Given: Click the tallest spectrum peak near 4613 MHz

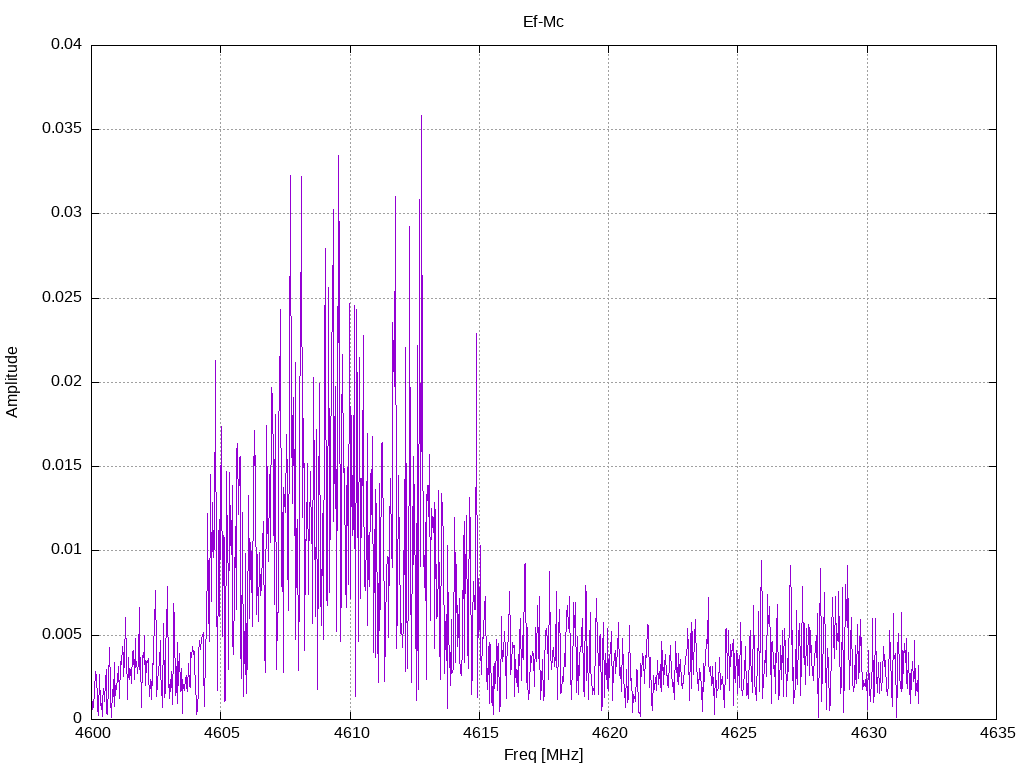Looking at the screenshot, I should click(421, 117).
